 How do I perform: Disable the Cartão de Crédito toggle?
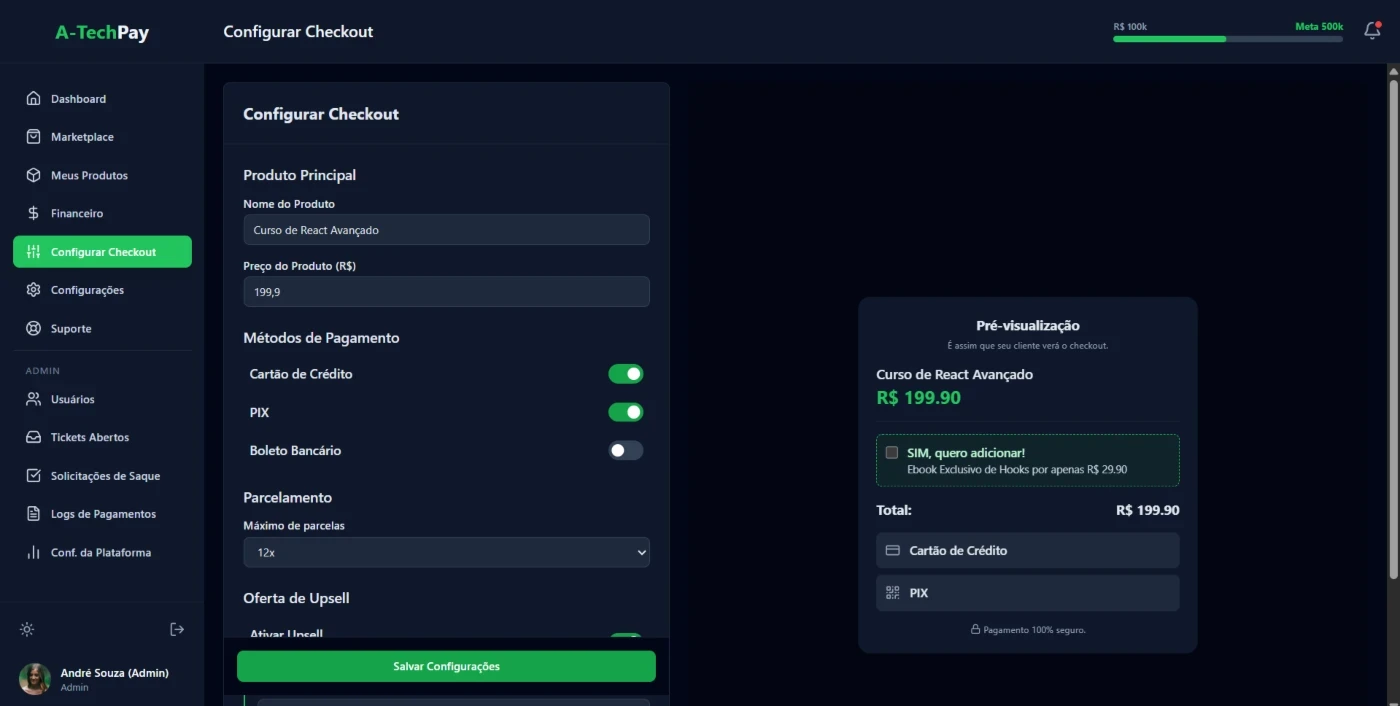(625, 374)
